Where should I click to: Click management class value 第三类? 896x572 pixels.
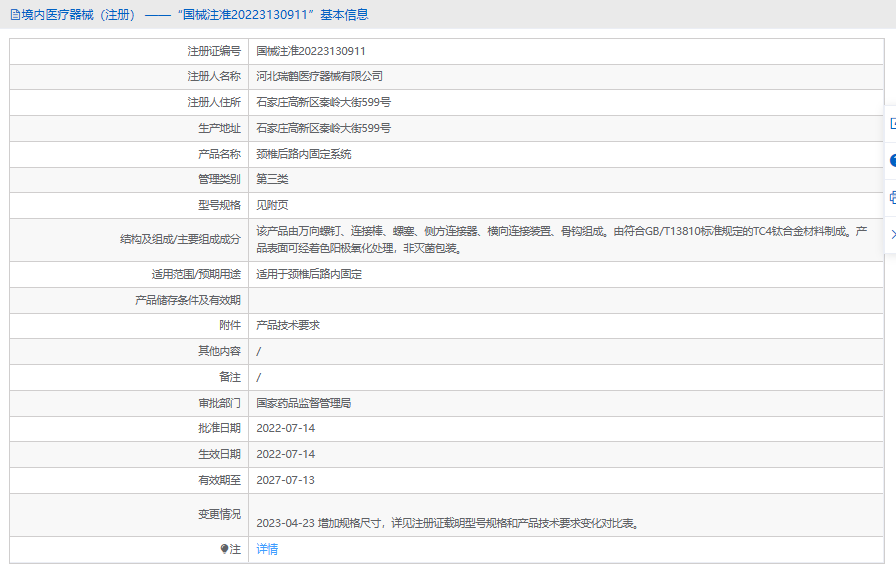(x=272, y=179)
